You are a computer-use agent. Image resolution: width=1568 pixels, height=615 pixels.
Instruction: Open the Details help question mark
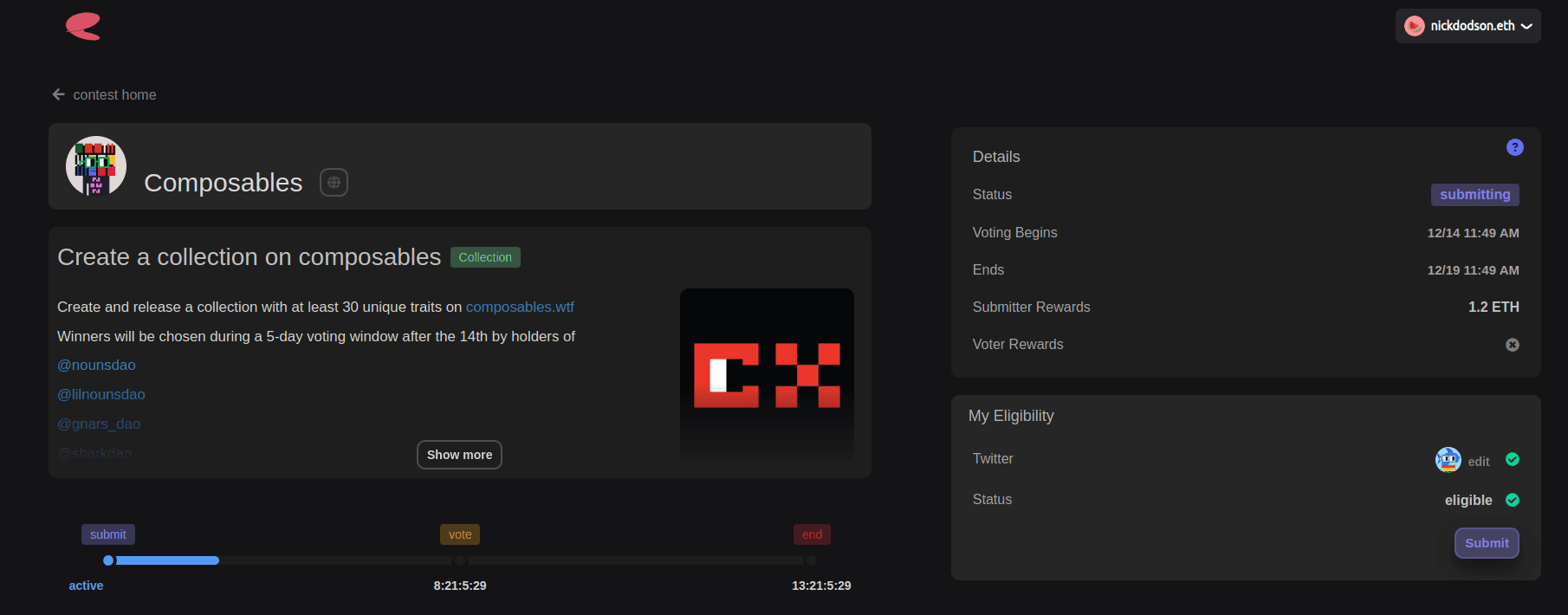point(1514,147)
